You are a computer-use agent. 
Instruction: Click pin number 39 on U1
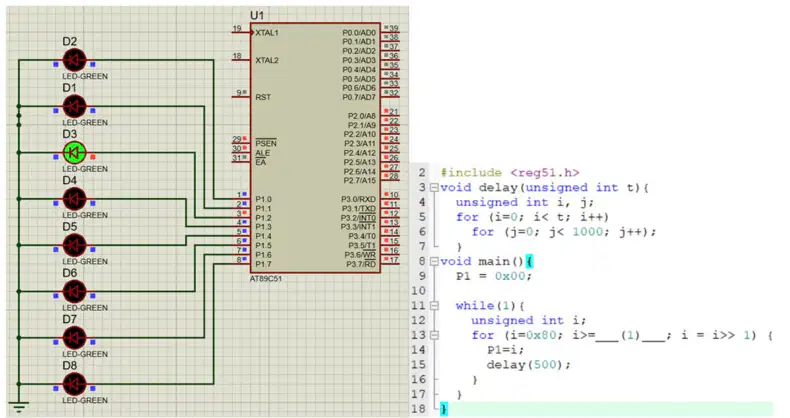(x=393, y=28)
